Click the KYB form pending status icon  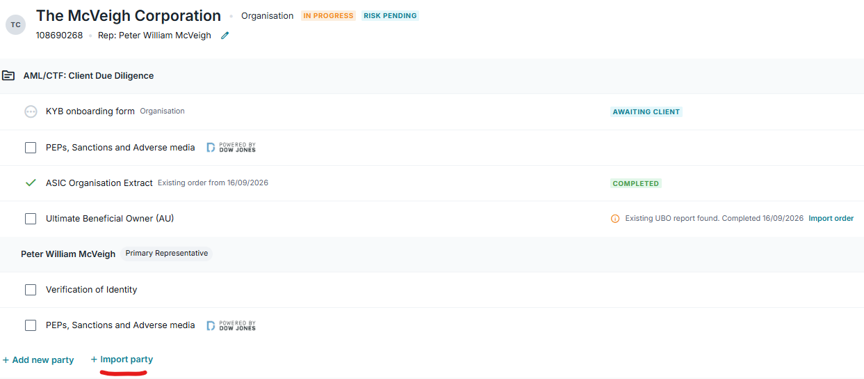tap(31, 111)
